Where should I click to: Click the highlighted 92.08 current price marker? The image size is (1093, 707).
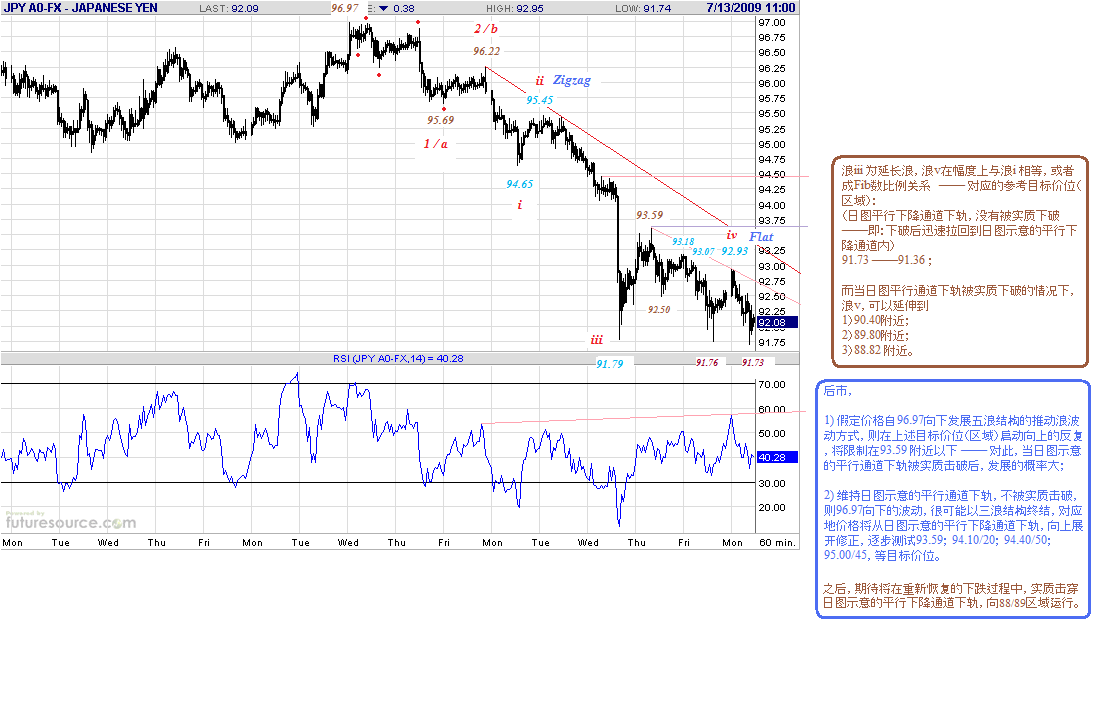(777, 323)
